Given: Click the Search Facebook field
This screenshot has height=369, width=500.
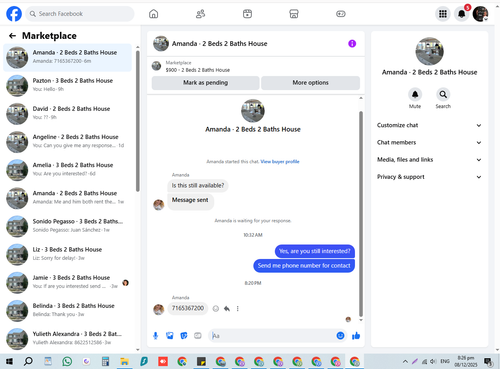Looking at the screenshot, I should tap(80, 14).
